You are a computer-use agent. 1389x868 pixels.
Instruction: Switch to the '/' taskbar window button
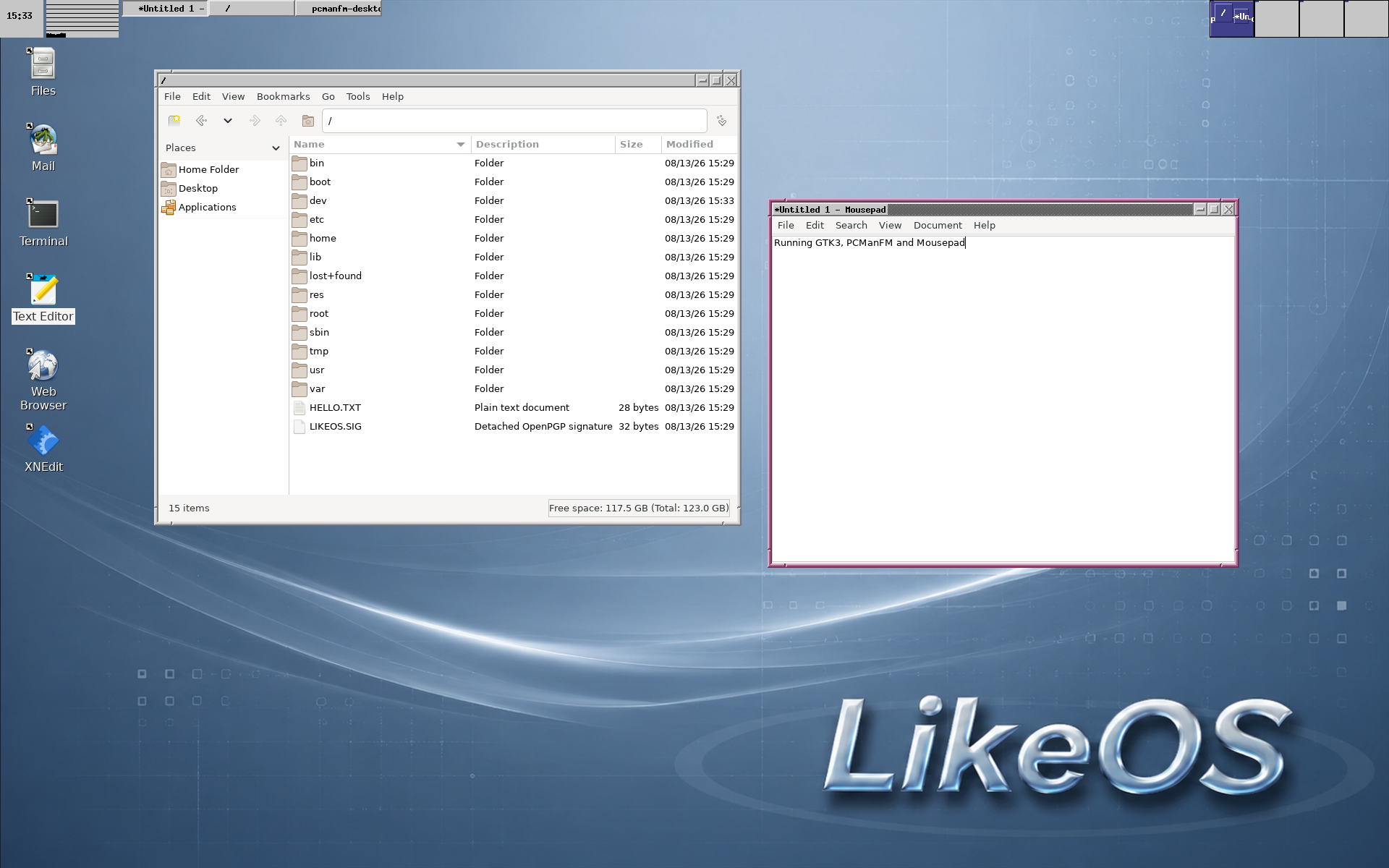pyautogui.click(x=252, y=9)
